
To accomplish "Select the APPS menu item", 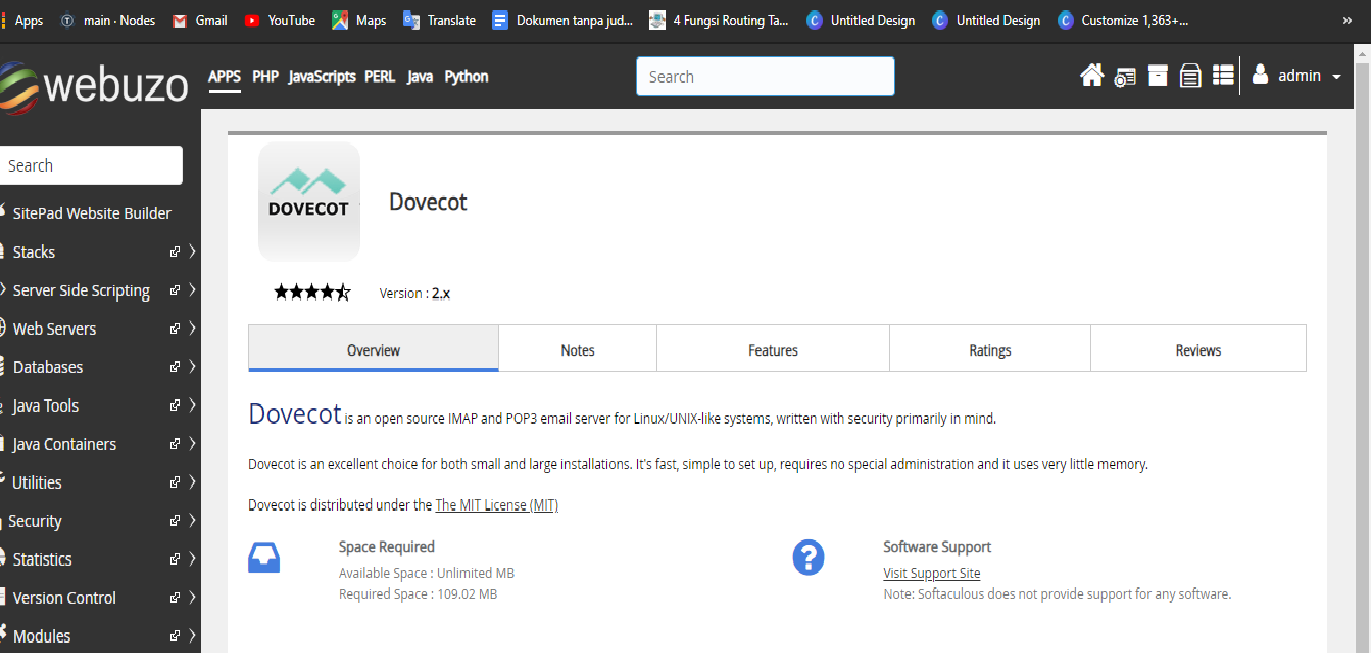I will coord(225,76).
